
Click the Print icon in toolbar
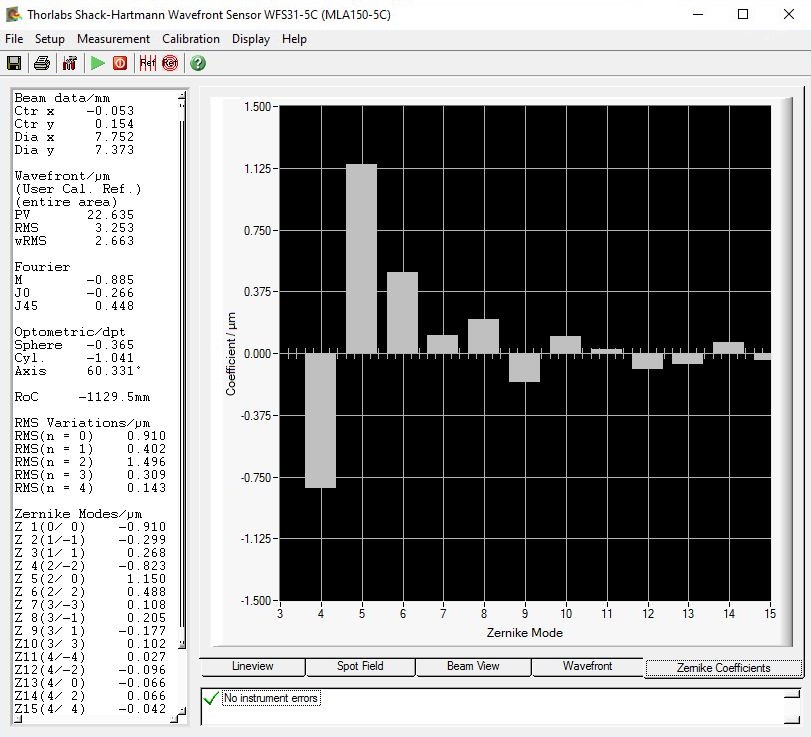42,63
